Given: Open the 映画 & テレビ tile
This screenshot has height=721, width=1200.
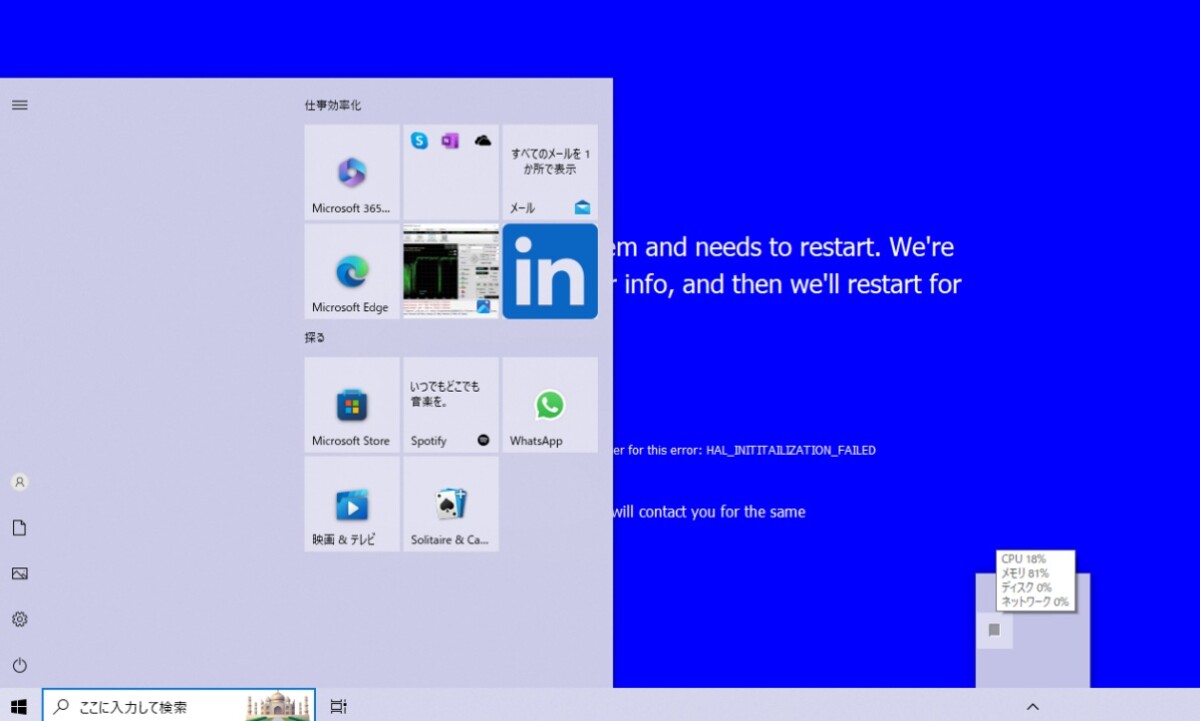Looking at the screenshot, I should coord(352,504).
